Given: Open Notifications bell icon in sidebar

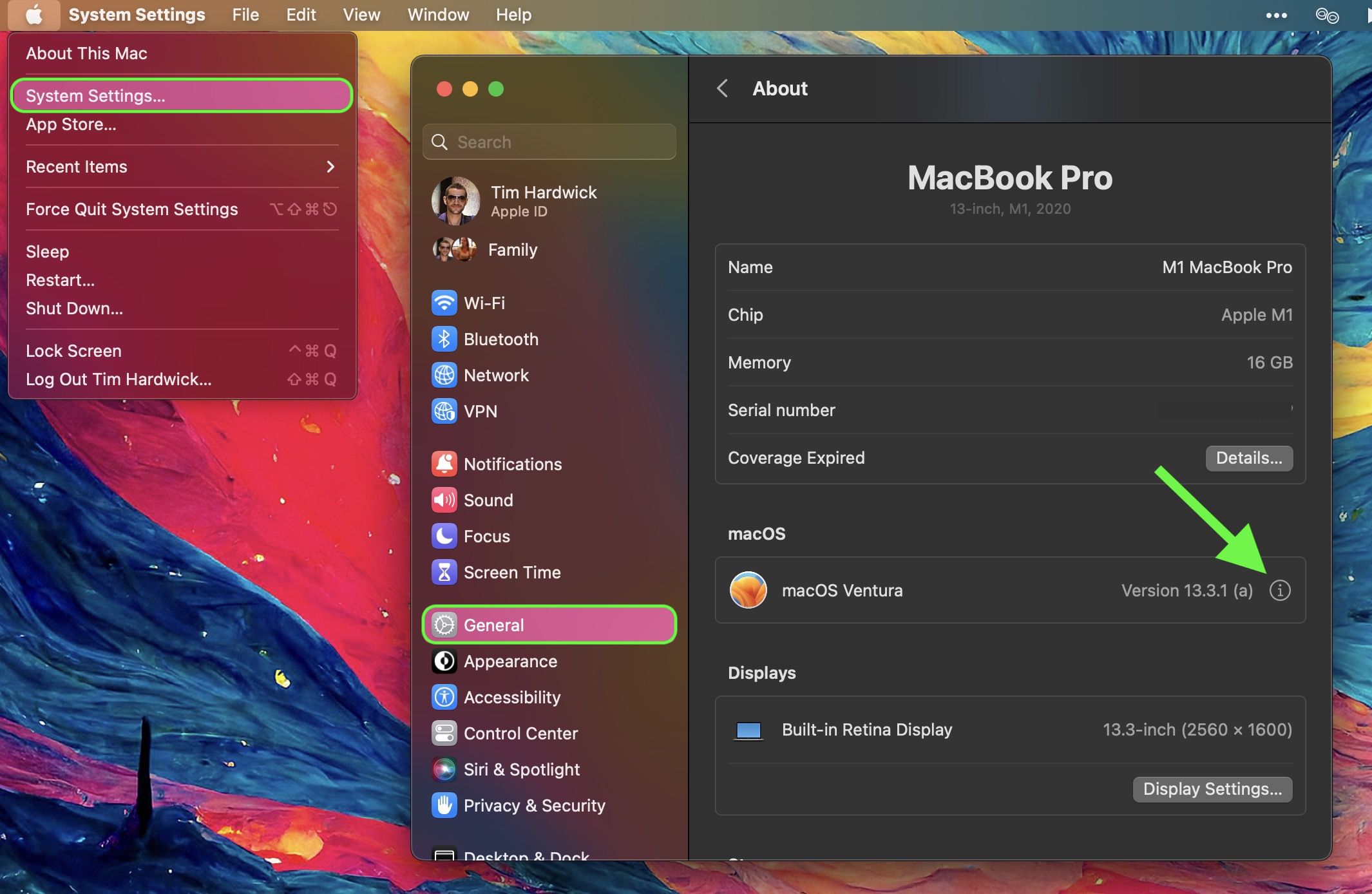Looking at the screenshot, I should 444,464.
